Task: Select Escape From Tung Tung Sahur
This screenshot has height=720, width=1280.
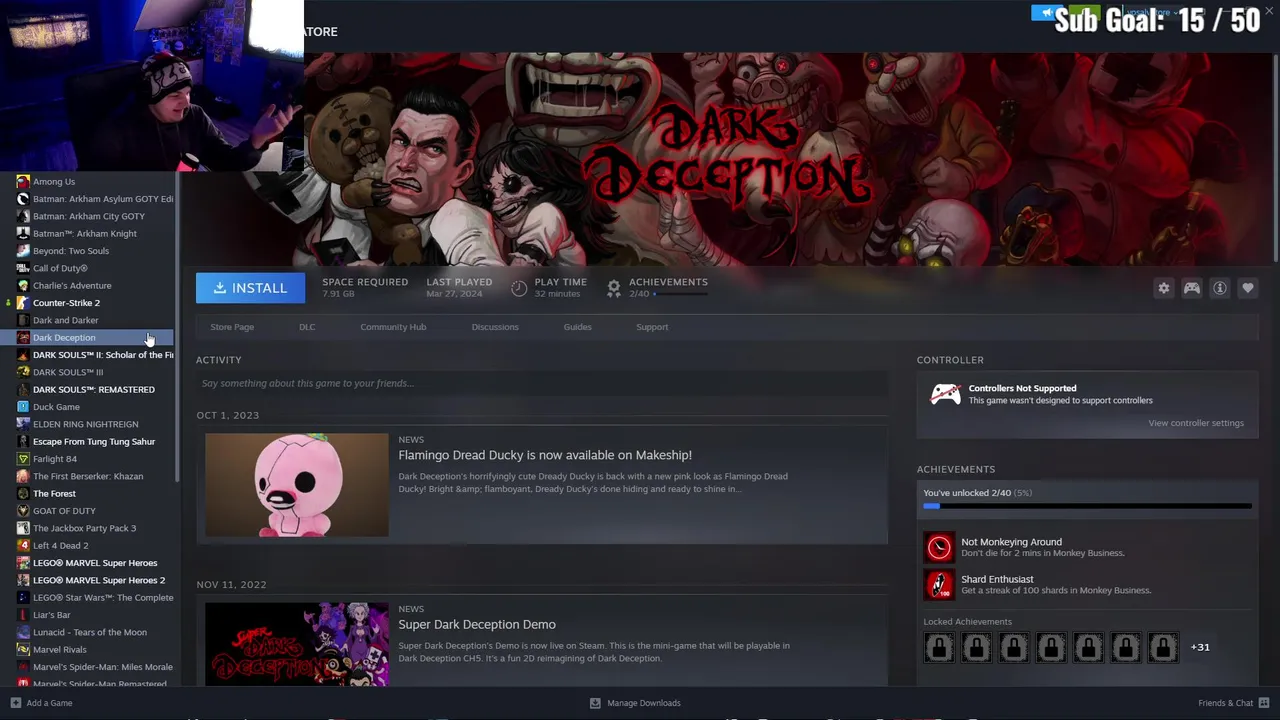Action: coord(94,442)
